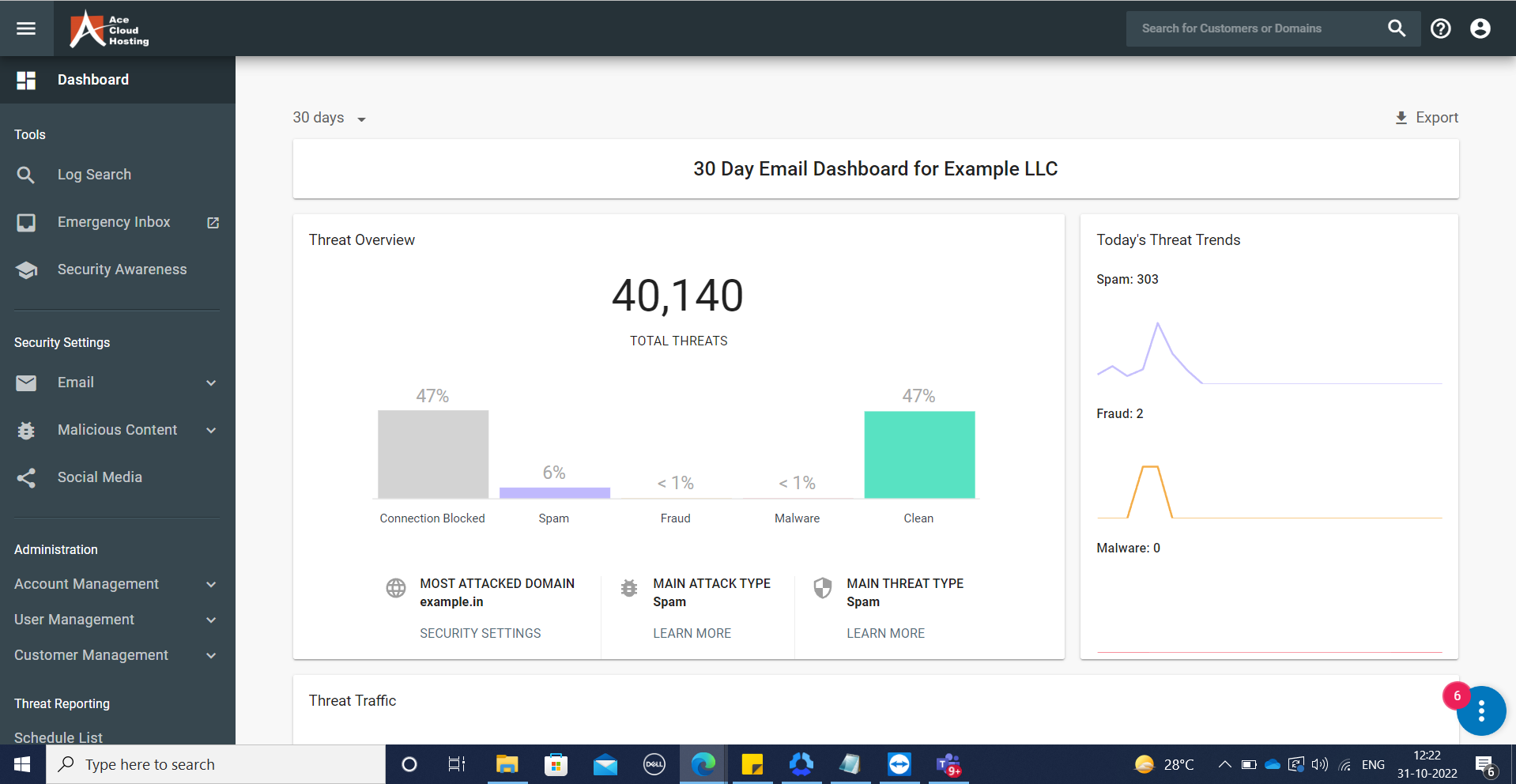
Task: Open the Schedule List under Threat Reporting
Action: click(x=58, y=737)
